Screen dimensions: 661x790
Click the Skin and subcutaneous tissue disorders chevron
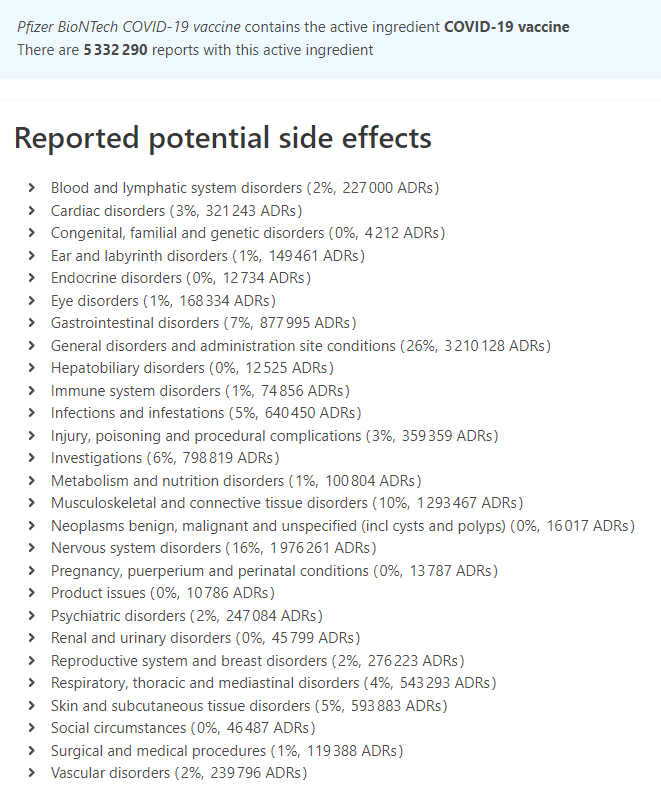point(32,706)
